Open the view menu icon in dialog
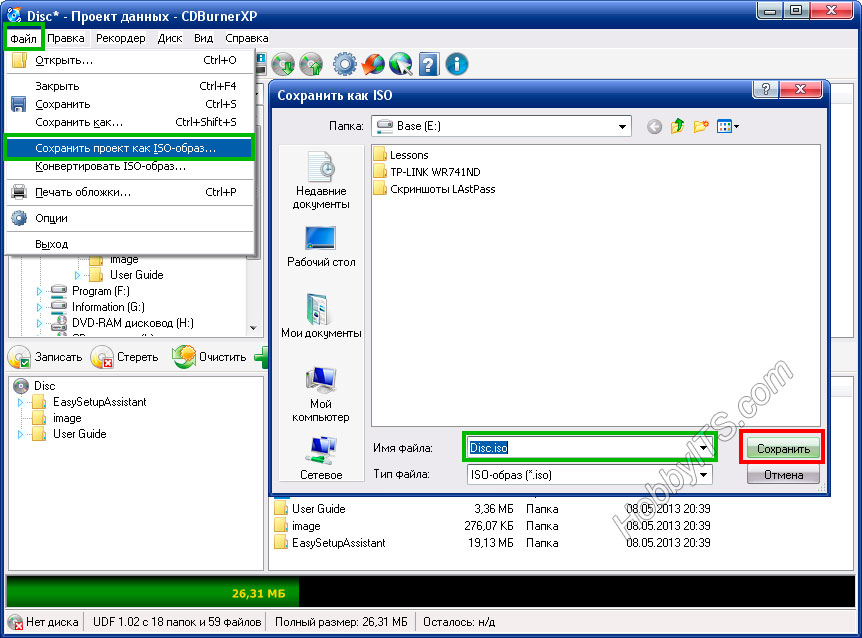Image resolution: width=862 pixels, height=638 pixels. [x=728, y=126]
